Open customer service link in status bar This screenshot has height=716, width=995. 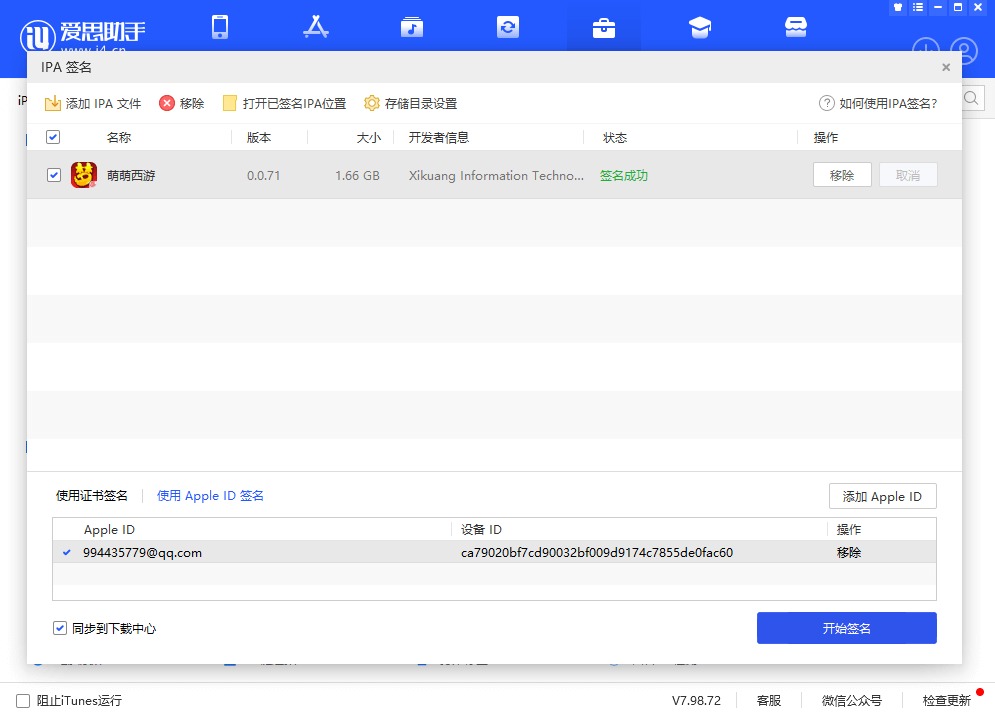769,701
